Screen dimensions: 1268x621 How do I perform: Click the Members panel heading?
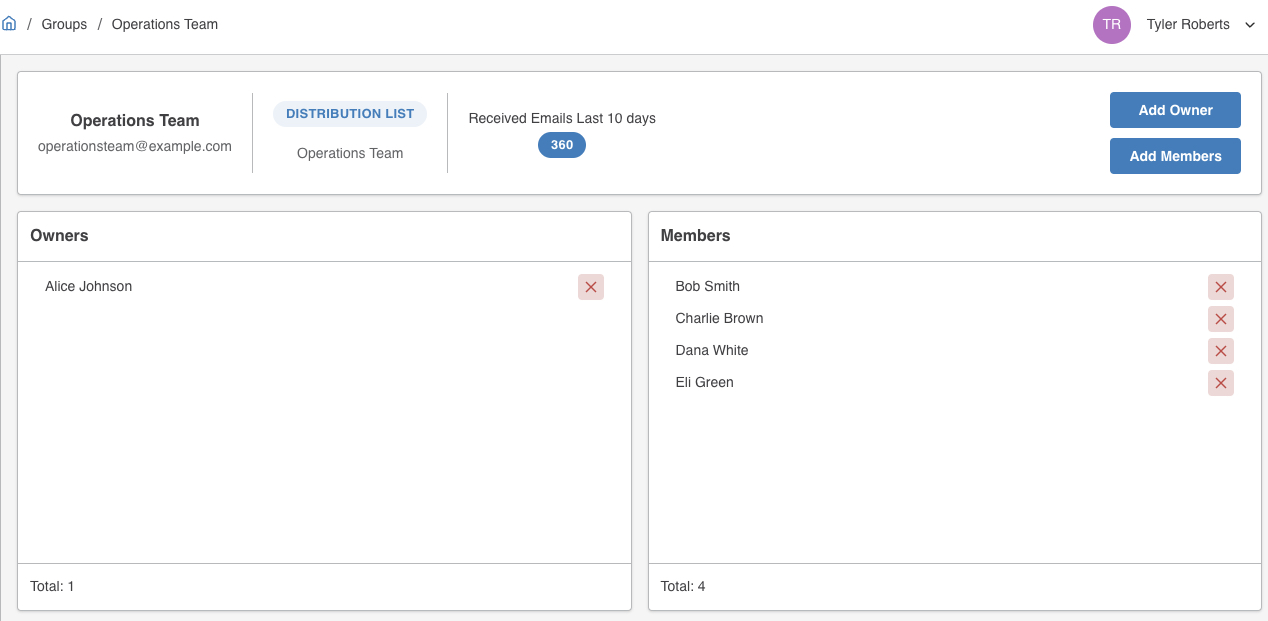tap(696, 236)
